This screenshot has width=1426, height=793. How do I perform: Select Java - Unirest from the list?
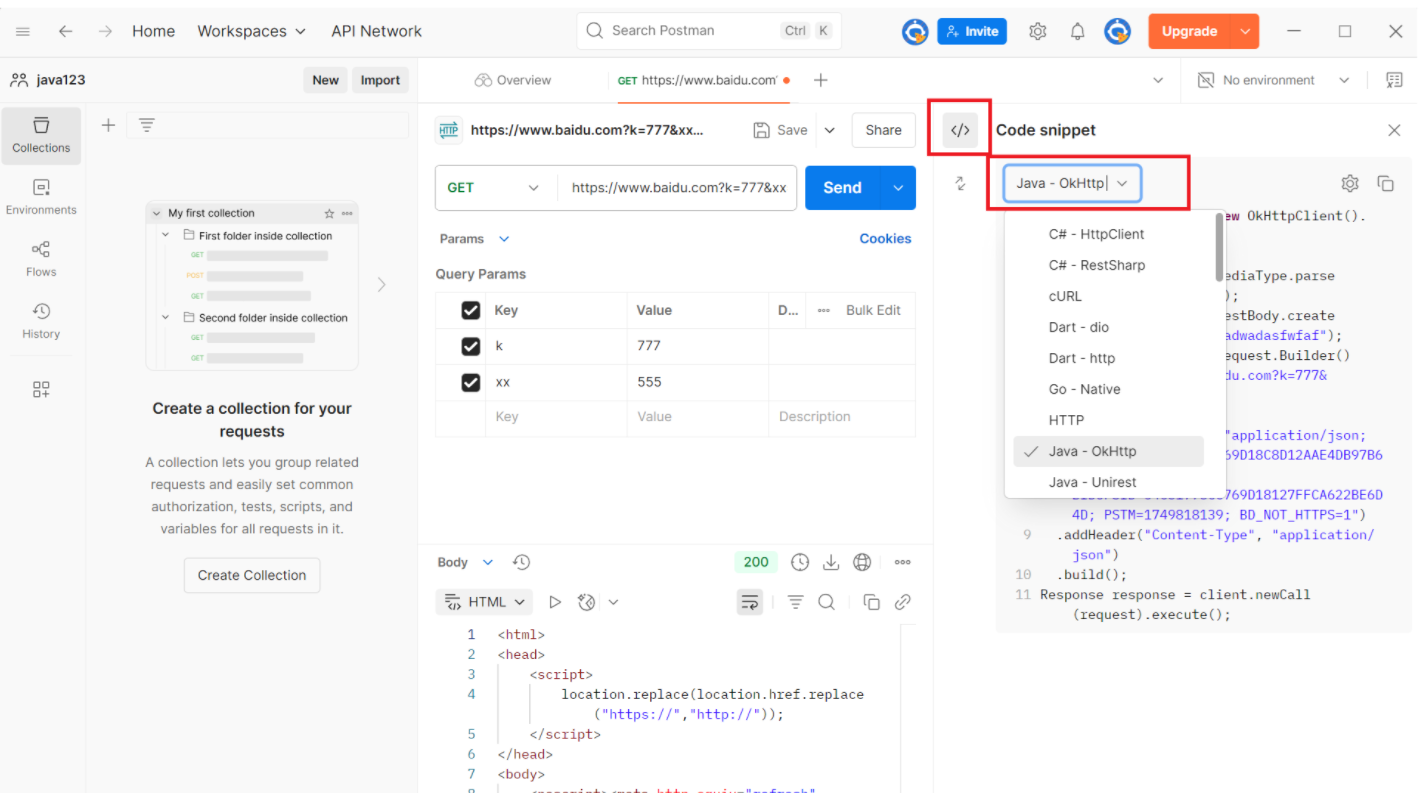click(x=1108, y=482)
